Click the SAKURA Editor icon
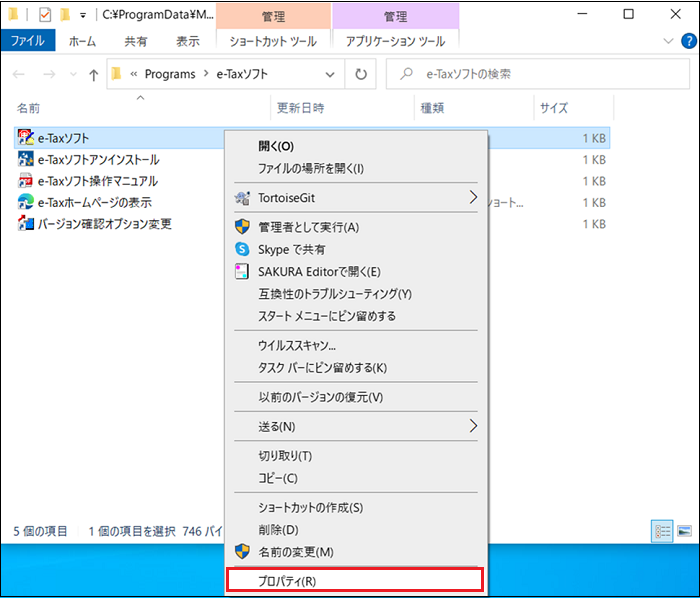The width and height of the screenshot is (700, 598). pos(242,271)
